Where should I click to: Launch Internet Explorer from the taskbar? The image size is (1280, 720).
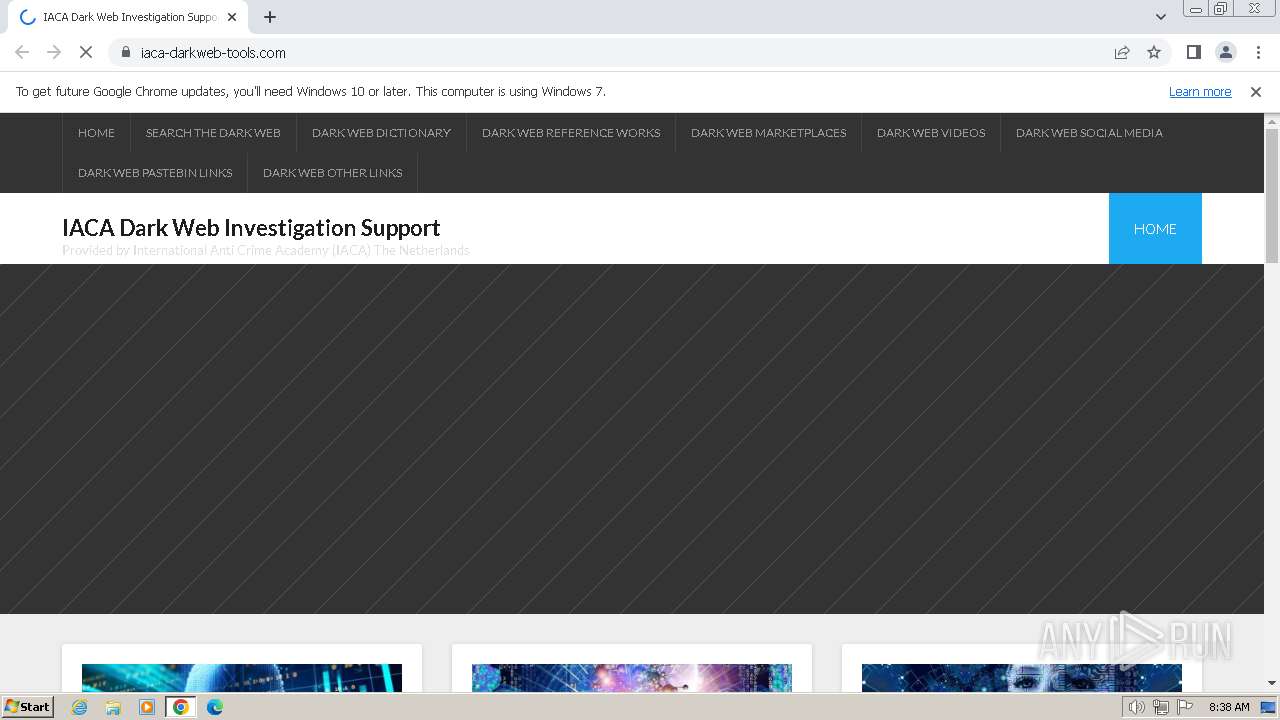point(80,707)
